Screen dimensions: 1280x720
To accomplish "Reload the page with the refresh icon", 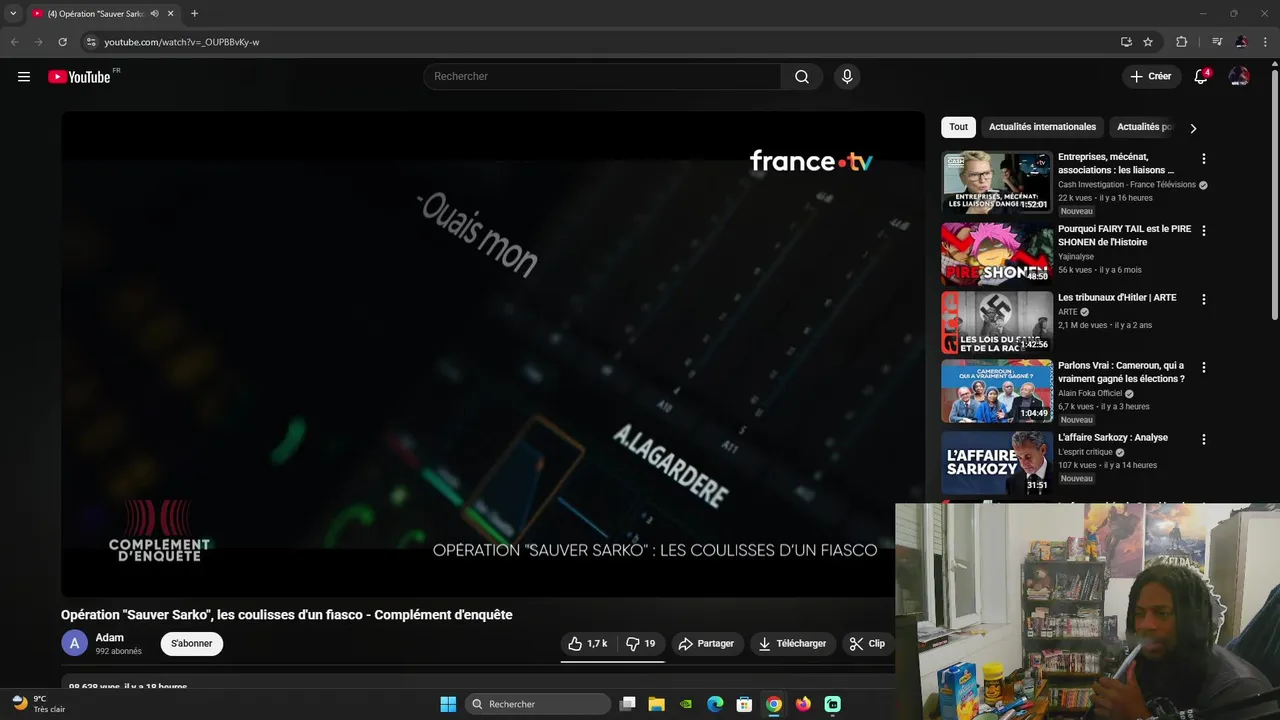I will point(62,42).
